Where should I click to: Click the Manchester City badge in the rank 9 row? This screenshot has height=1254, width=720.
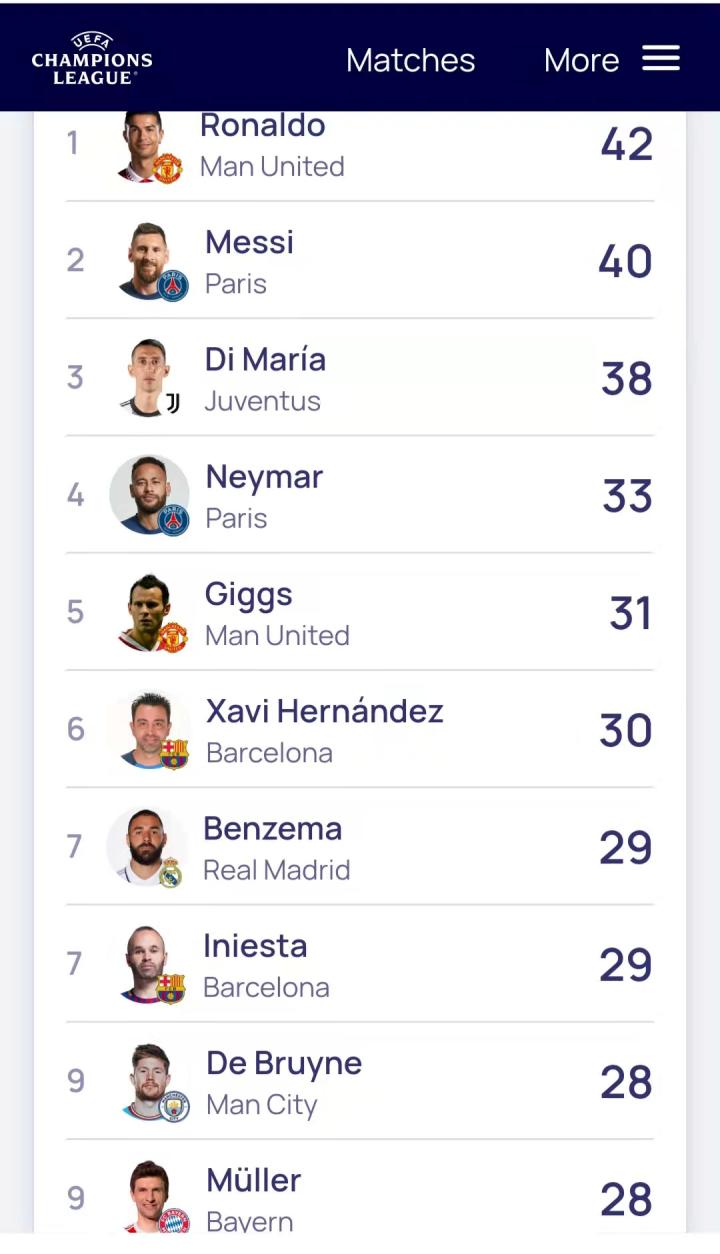174,1106
